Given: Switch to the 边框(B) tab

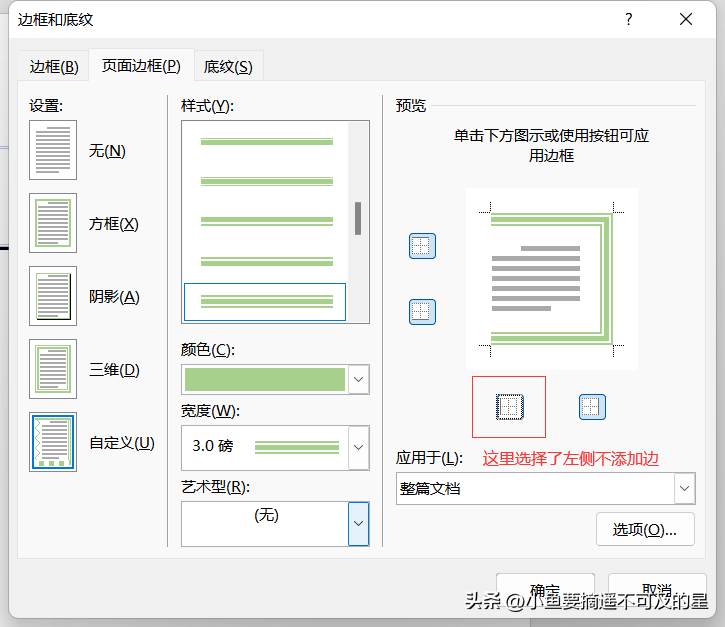Looking at the screenshot, I should (x=53, y=67).
